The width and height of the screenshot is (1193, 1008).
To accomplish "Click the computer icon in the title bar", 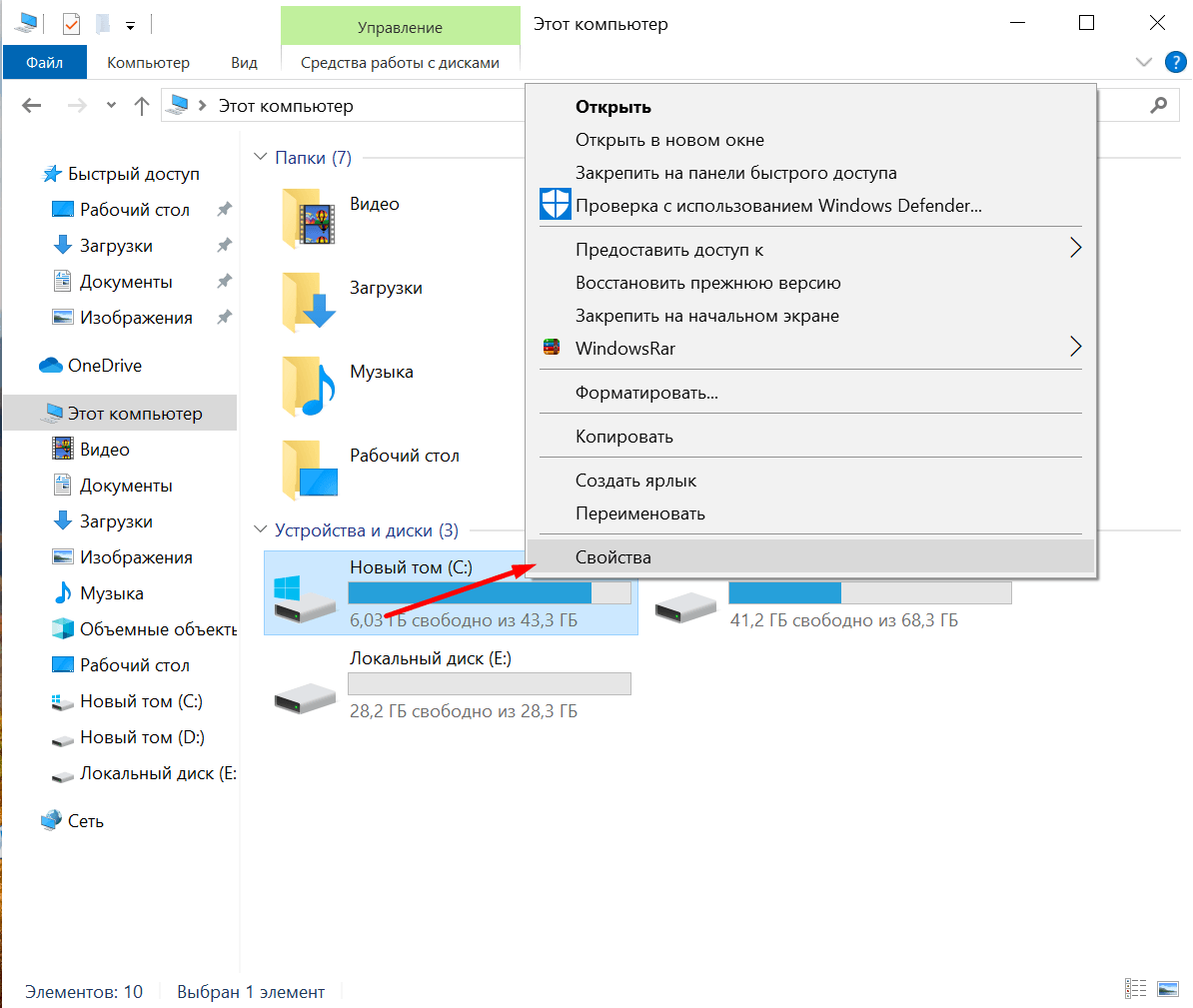I will tap(26, 24).
